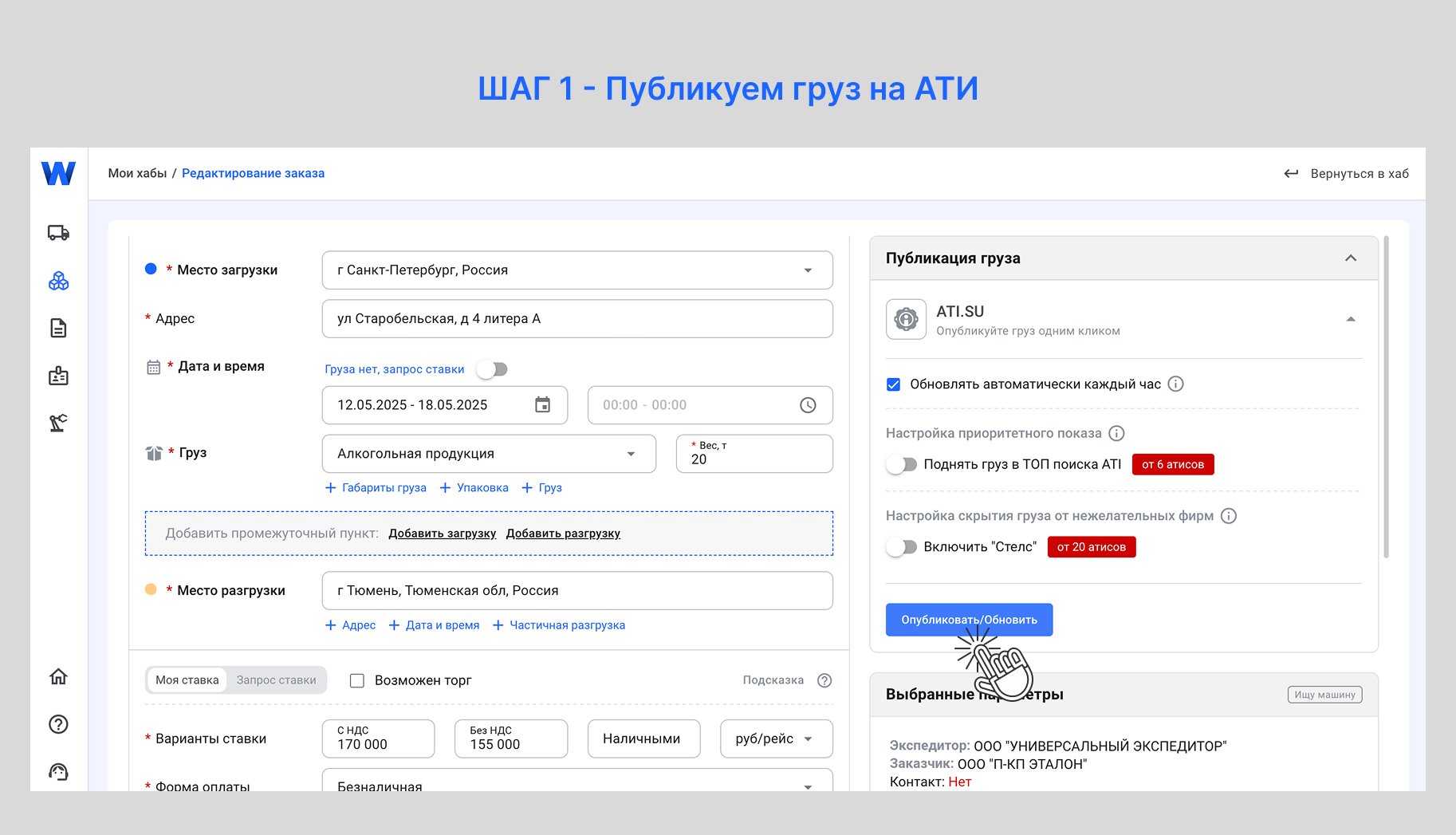Check the Возможен торг checkbox

coord(357,680)
